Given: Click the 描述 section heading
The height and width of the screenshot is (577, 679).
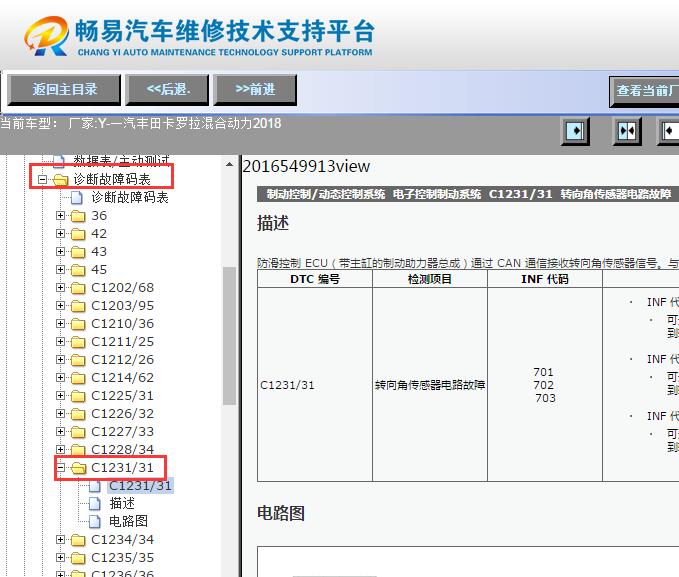Looking at the screenshot, I should 273,224.
